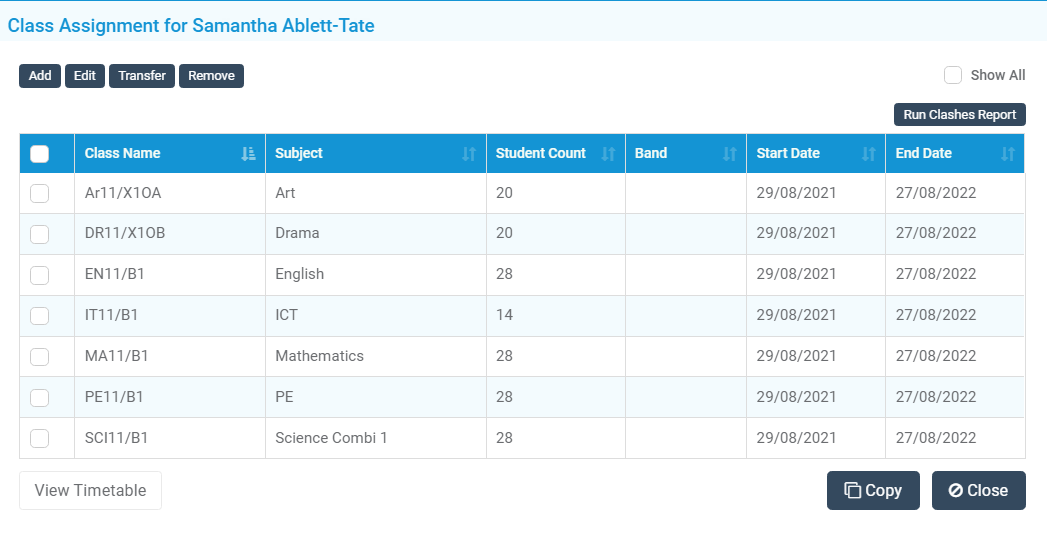This screenshot has width=1047, height=533.
Task: Click the Edit button
Action: point(85,76)
